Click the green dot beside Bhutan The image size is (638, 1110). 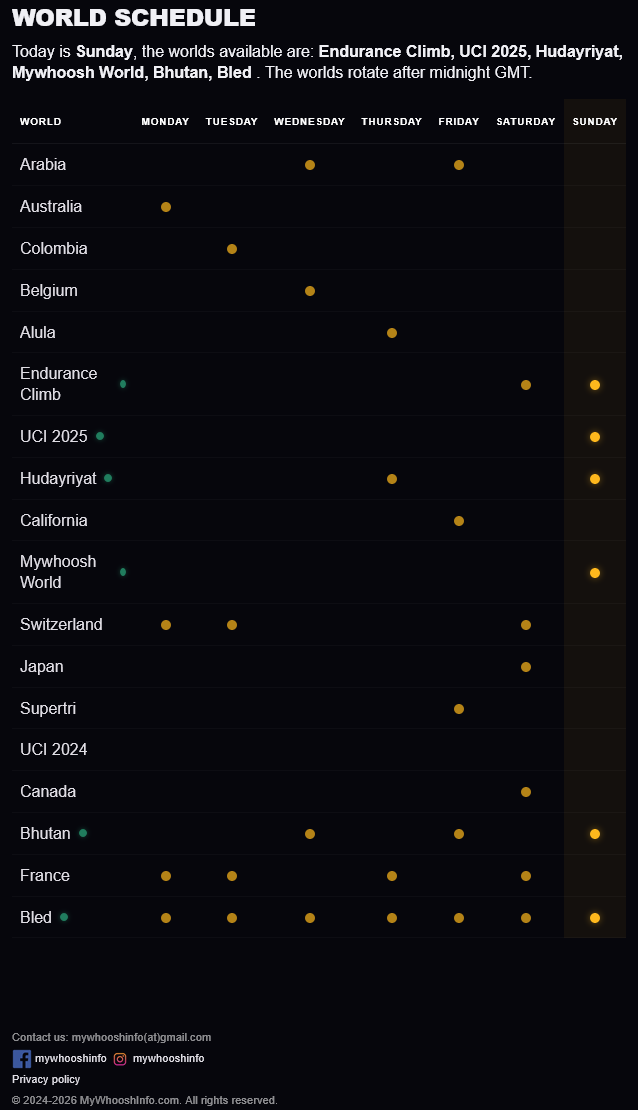pyautogui.click(x=83, y=833)
